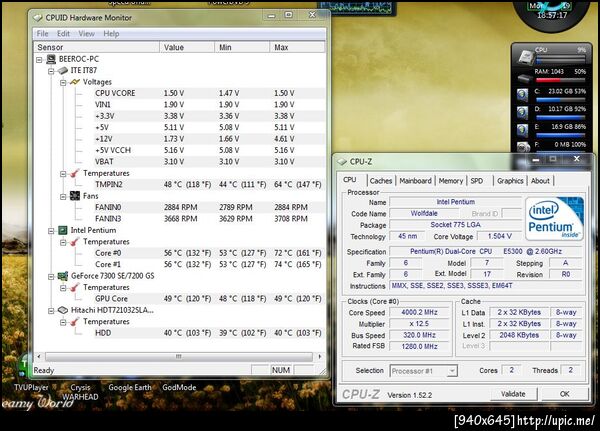Select the Google Earth desktop shortcut
This screenshot has height=431, width=600.
coord(130,387)
